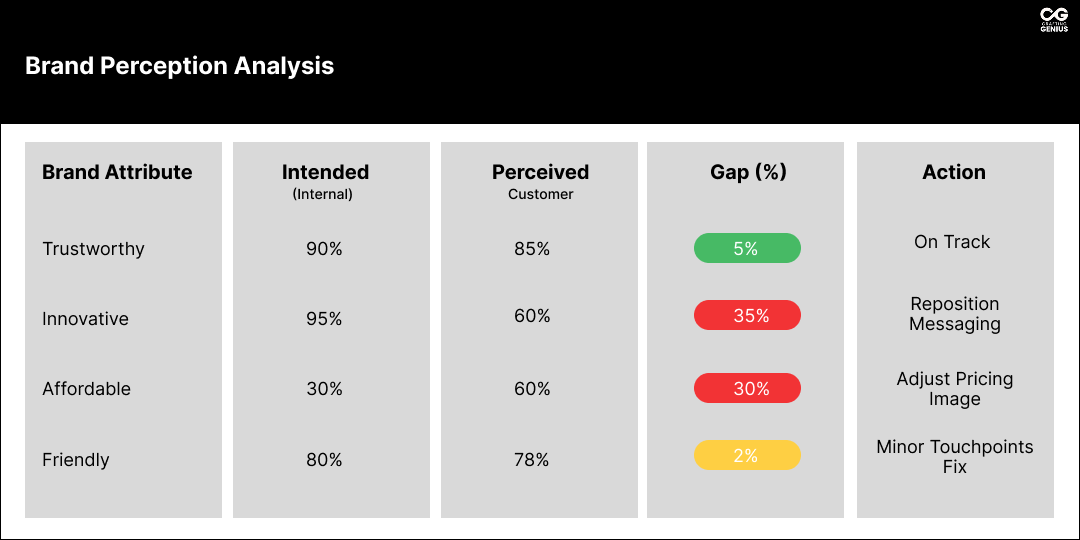
Task: Select the Reposition Messaging action text
Action: (x=955, y=314)
